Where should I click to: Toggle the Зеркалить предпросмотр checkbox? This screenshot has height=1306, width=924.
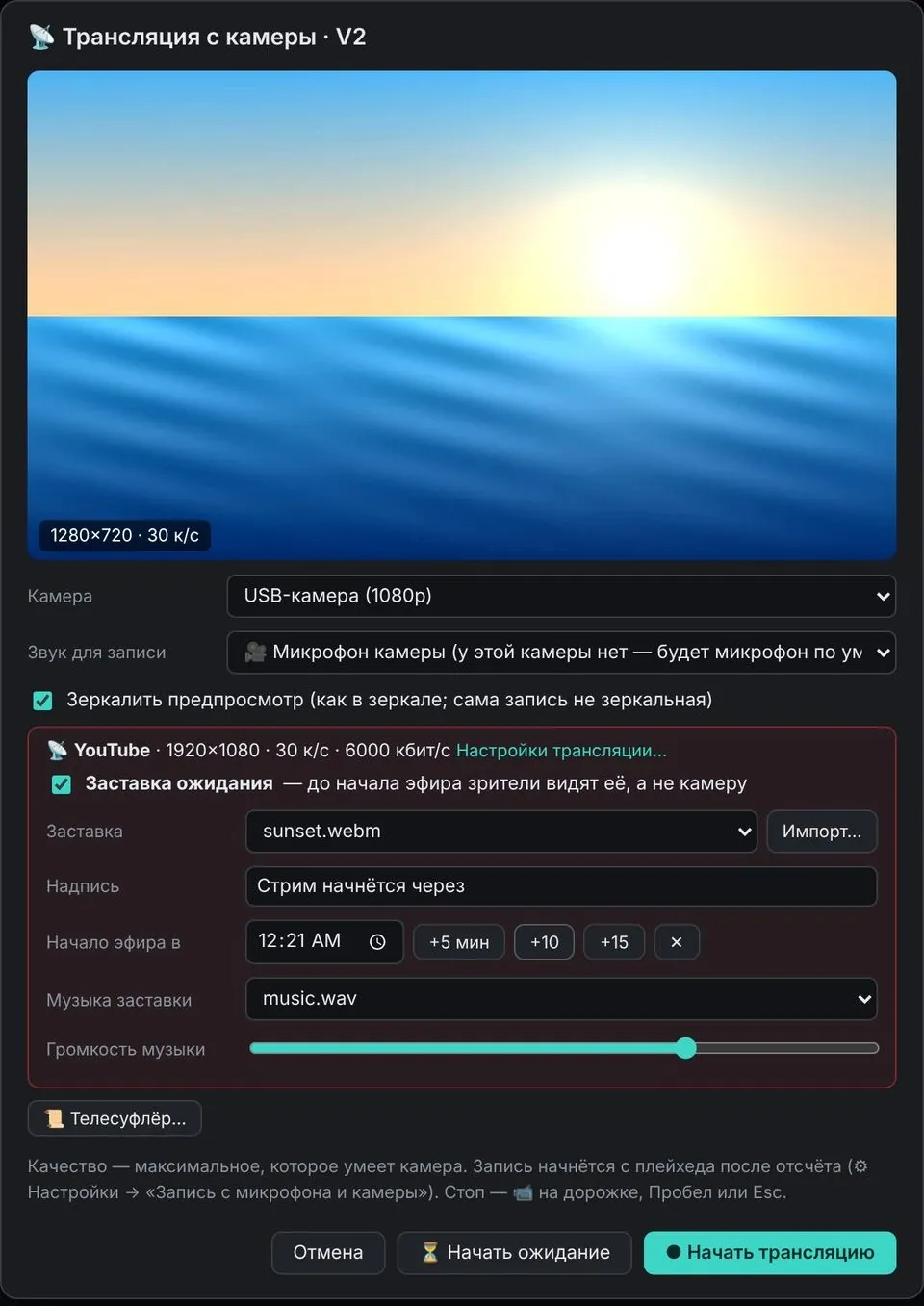(42, 701)
